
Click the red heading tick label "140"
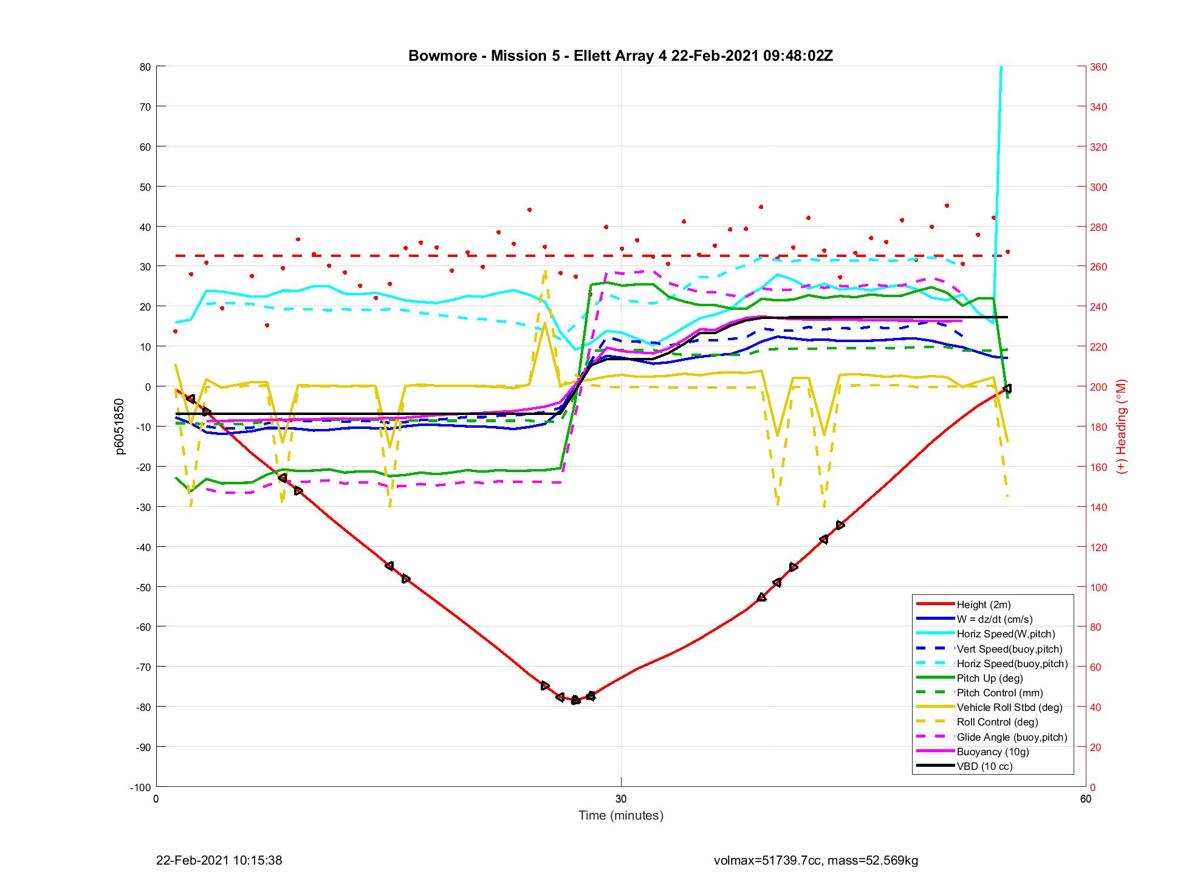pos(1100,507)
